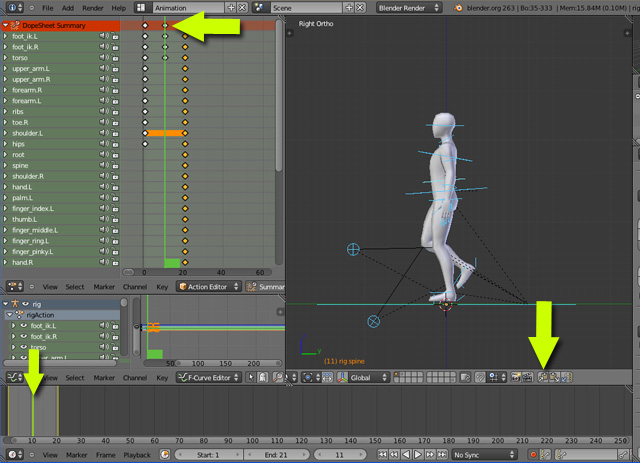Screen dimensions: 640x463
Task: Open the Dope Sheet editor type selector
Action: tap(15, 286)
